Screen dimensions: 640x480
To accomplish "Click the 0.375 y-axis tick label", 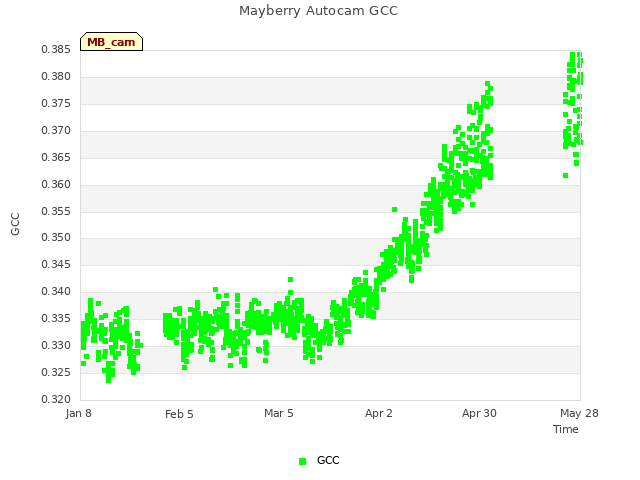I will [56, 103].
